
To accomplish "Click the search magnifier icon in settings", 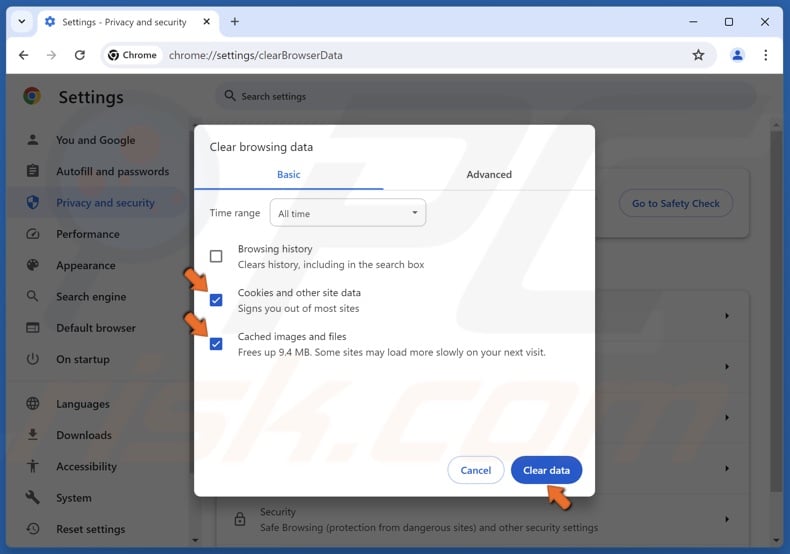I will pyautogui.click(x=230, y=96).
